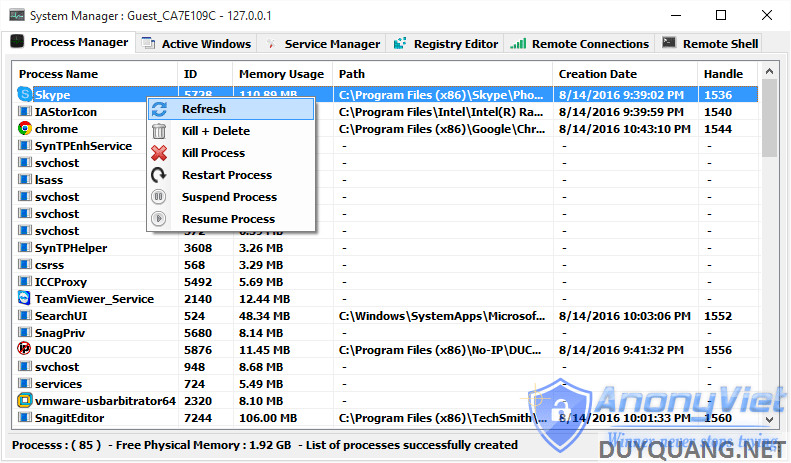The height and width of the screenshot is (463, 791).
Task: Sort by the Process Name column header
Action: (x=95, y=74)
